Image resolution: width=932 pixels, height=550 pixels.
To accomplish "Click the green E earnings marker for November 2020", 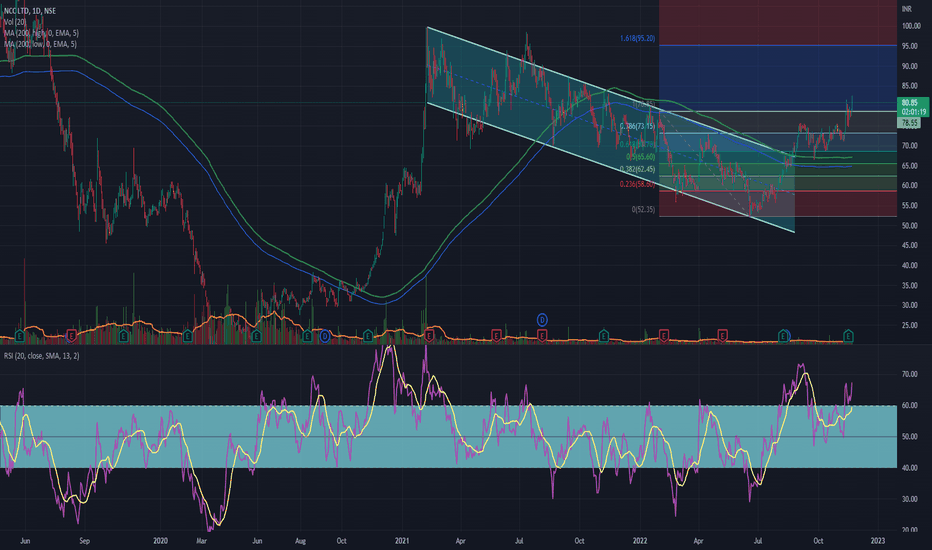I will pos(368,336).
